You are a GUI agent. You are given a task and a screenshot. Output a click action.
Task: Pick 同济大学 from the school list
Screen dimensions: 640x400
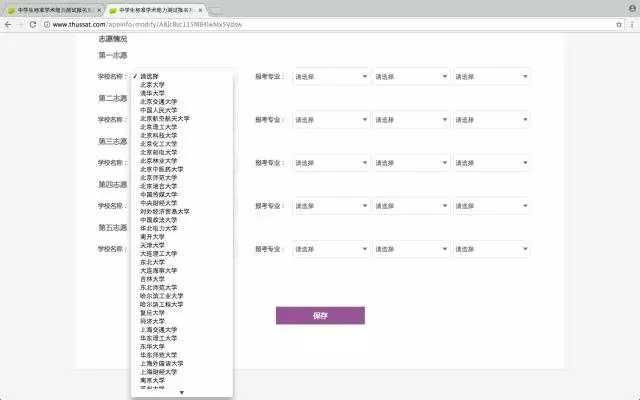tap(182, 321)
